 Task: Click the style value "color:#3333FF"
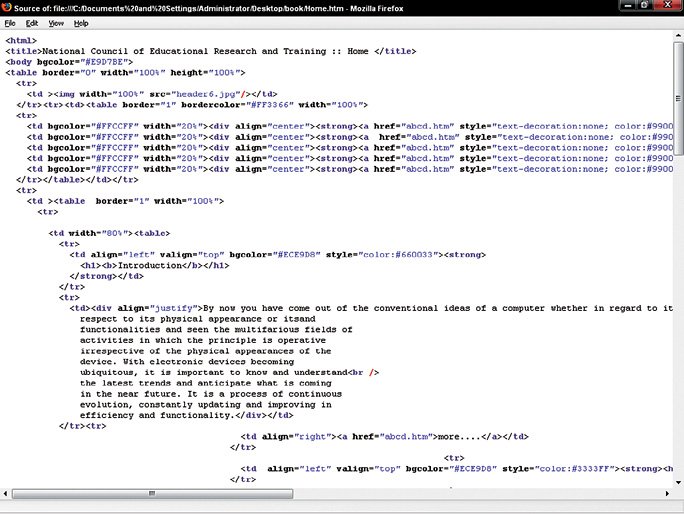pyautogui.click(x=575, y=469)
